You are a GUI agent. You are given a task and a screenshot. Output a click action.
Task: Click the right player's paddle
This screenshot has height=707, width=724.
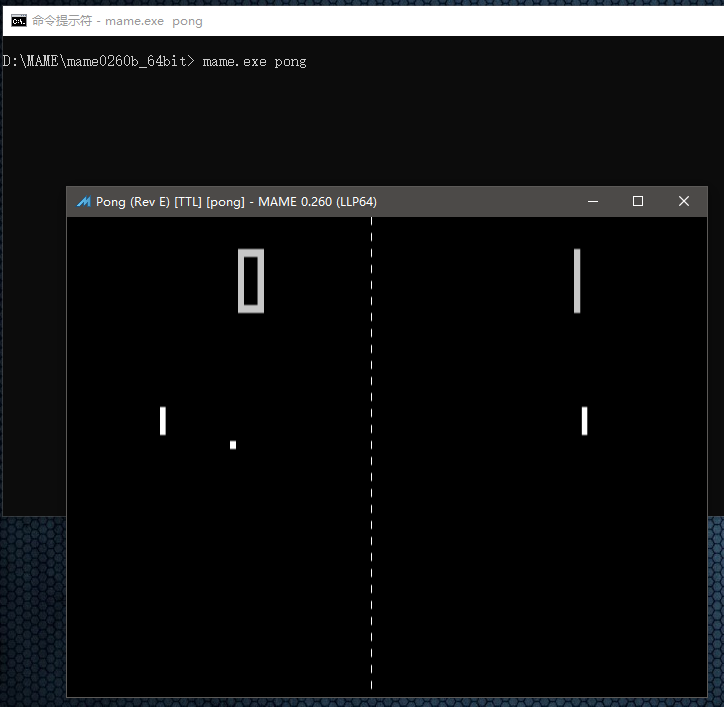(x=585, y=421)
